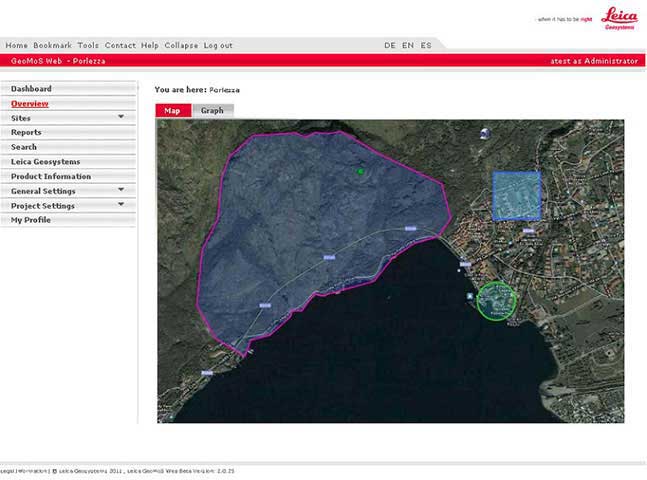Viewport: 647px width, 480px height.
Task: Open My Profile in the sidebar
Action: (68, 220)
